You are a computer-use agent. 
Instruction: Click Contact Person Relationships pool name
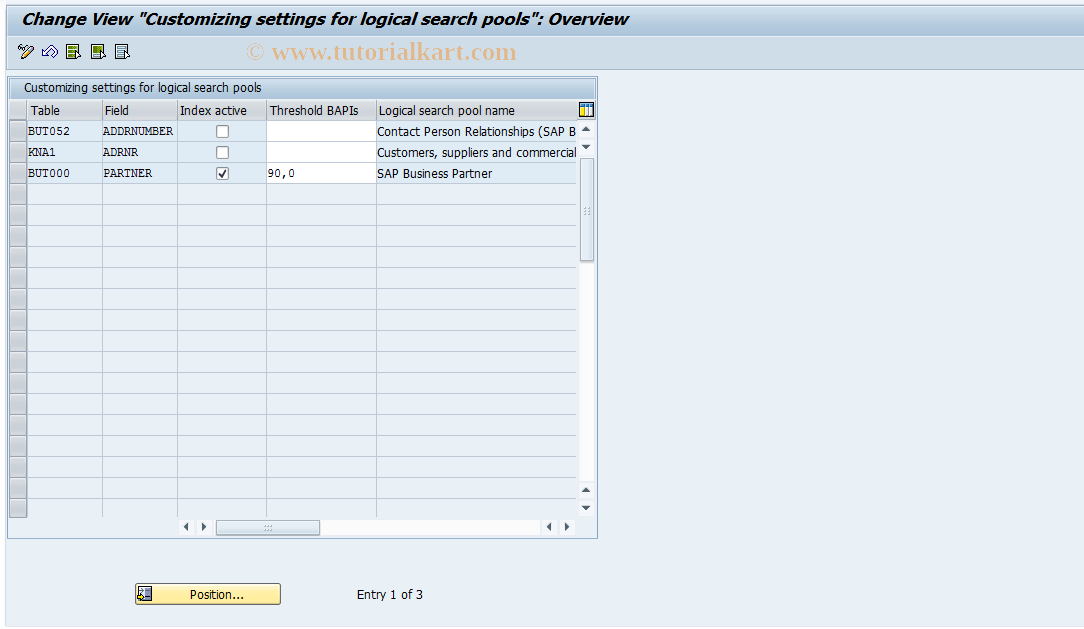[x=476, y=131]
